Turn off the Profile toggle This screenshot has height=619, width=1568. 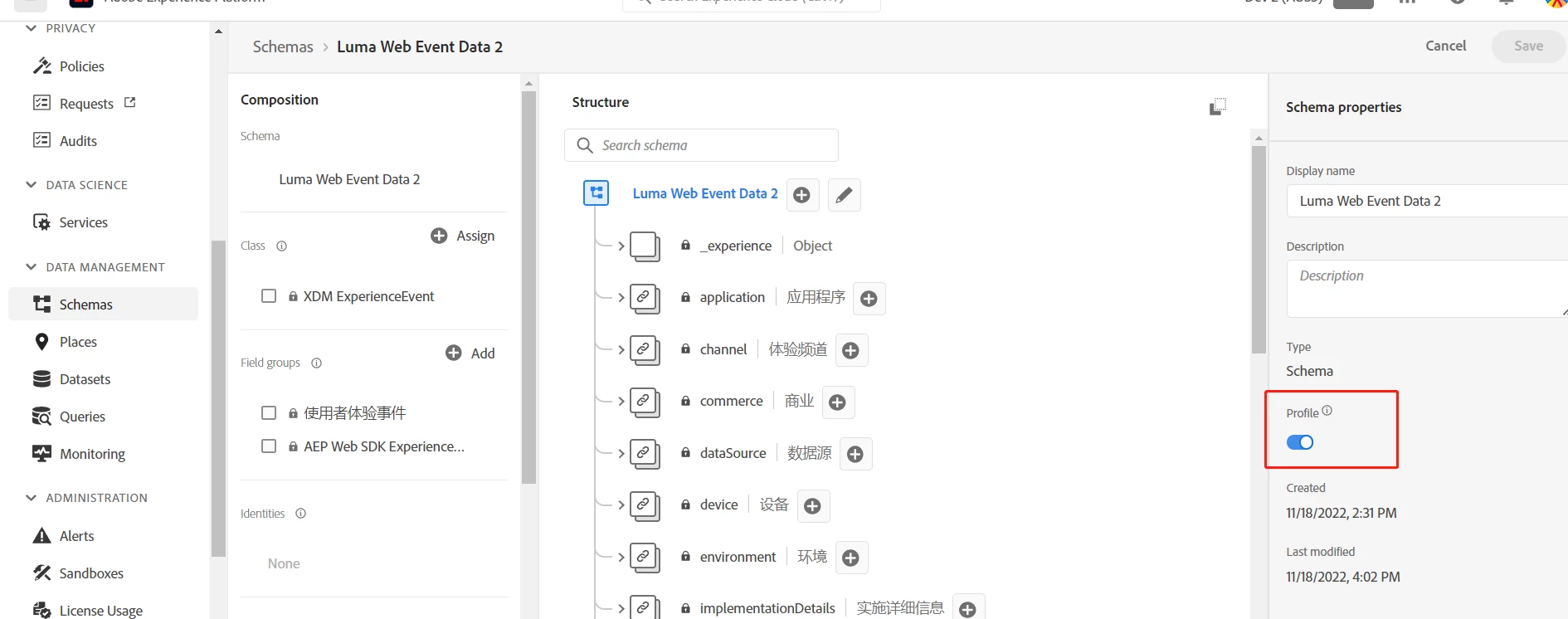pyautogui.click(x=1300, y=442)
